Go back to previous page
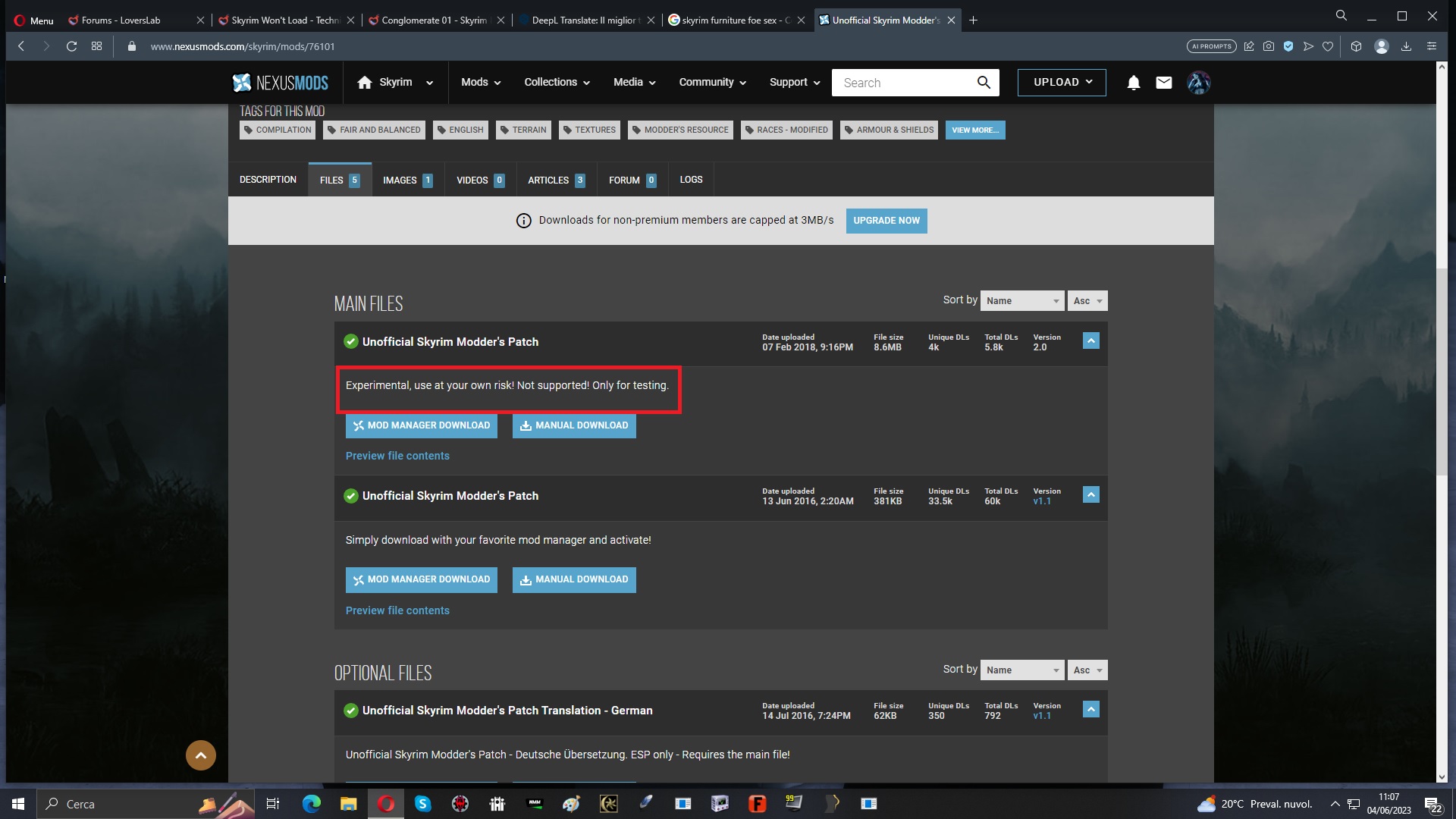Screen dimensions: 1456x819 coord(21,46)
